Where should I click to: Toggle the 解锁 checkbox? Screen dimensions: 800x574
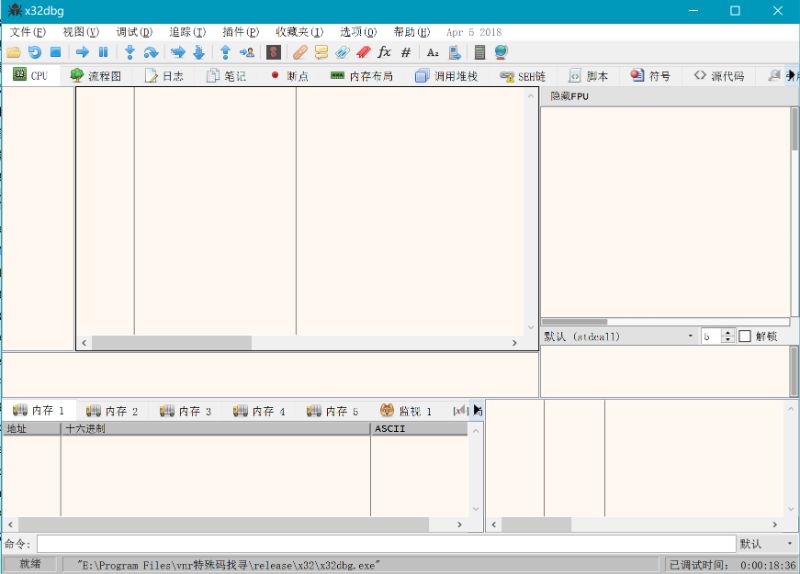pyautogui.click(x=745, y=336)
